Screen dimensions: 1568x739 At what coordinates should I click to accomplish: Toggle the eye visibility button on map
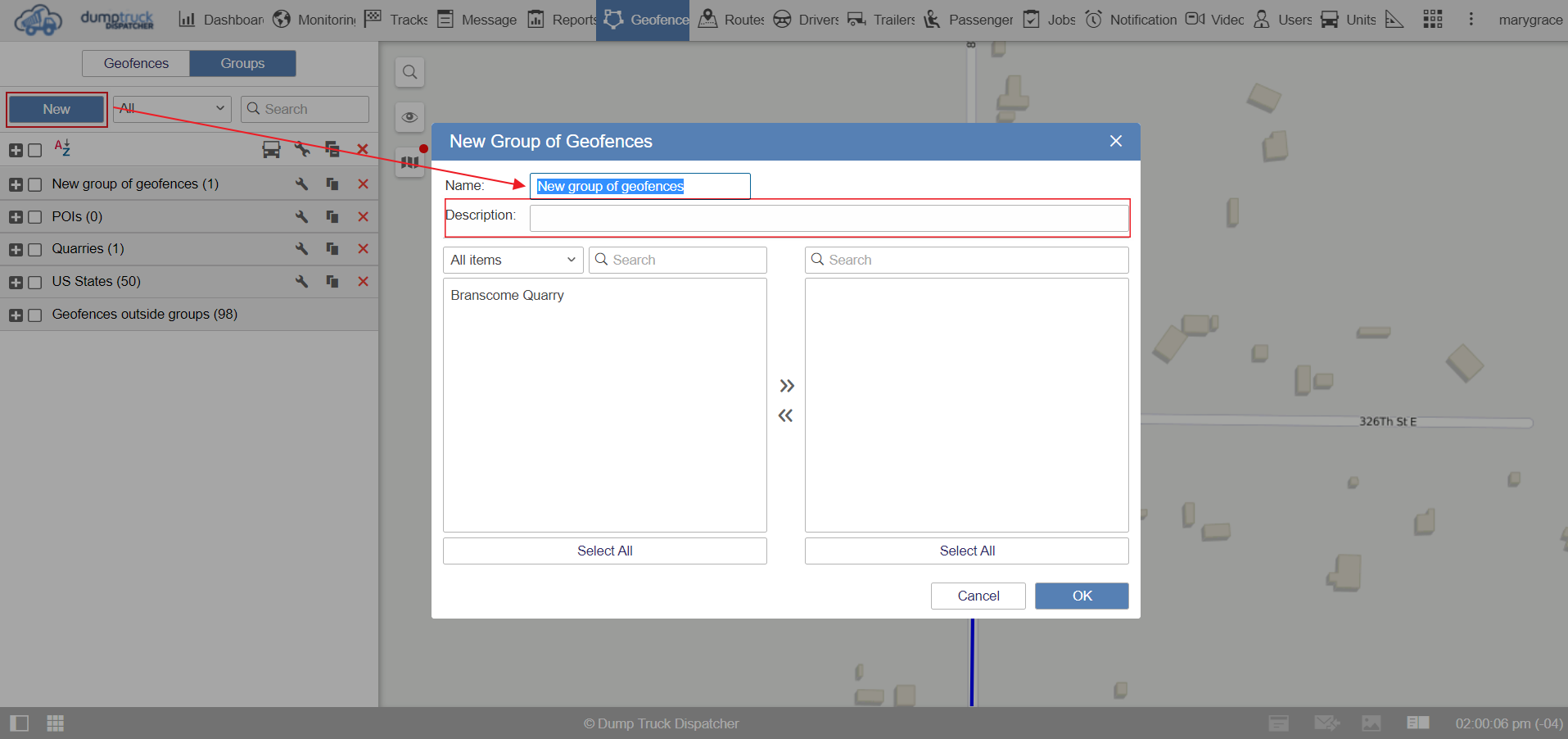[x=409, y=117]
